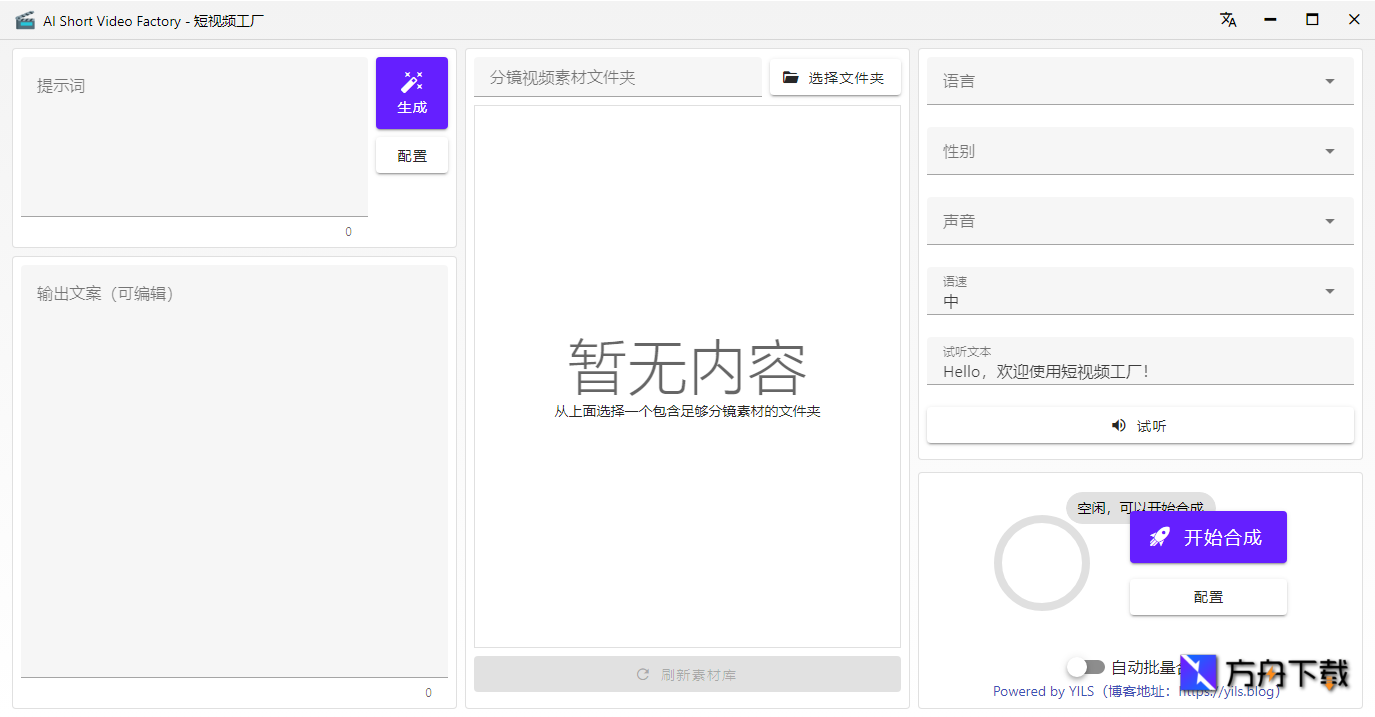1375x717 pixels.
Task: Open the 声音 dropdown
Action: pyautogui.click(x=1139, y=221)
